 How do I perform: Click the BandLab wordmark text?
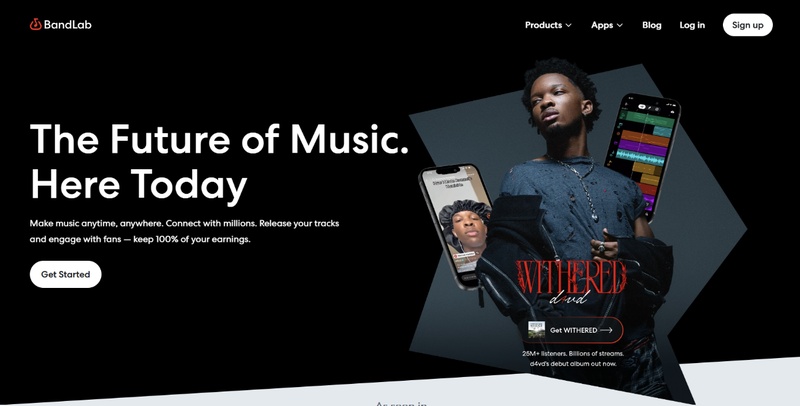coord(67,24)
